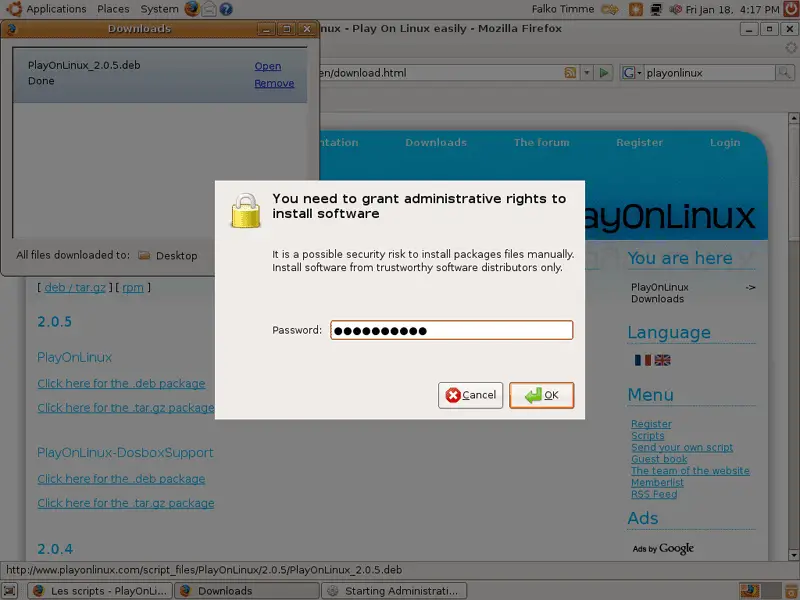The width and height of the screenshot is (800, 600).
Task: Click the Guest book link
Action: [659, 459]
